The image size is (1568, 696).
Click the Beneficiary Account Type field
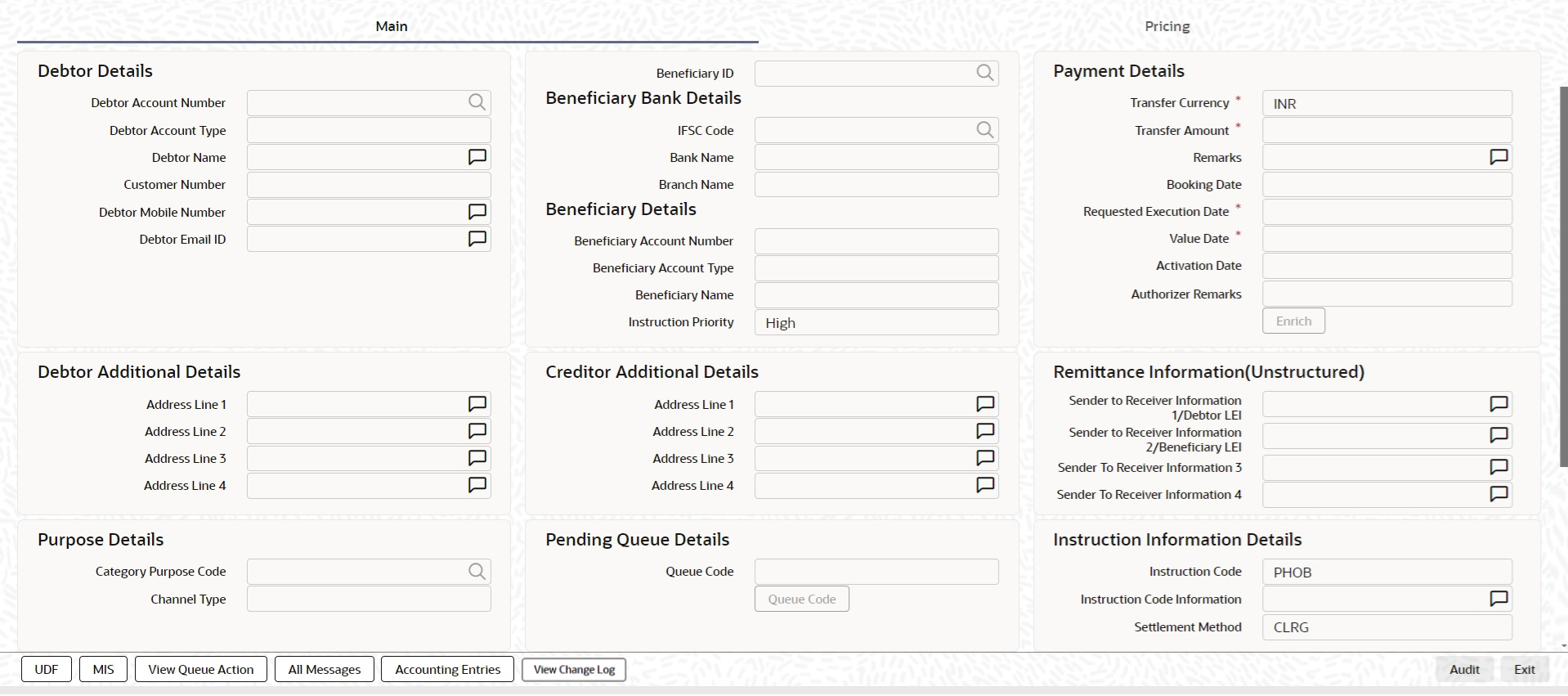tap(876, 267)
